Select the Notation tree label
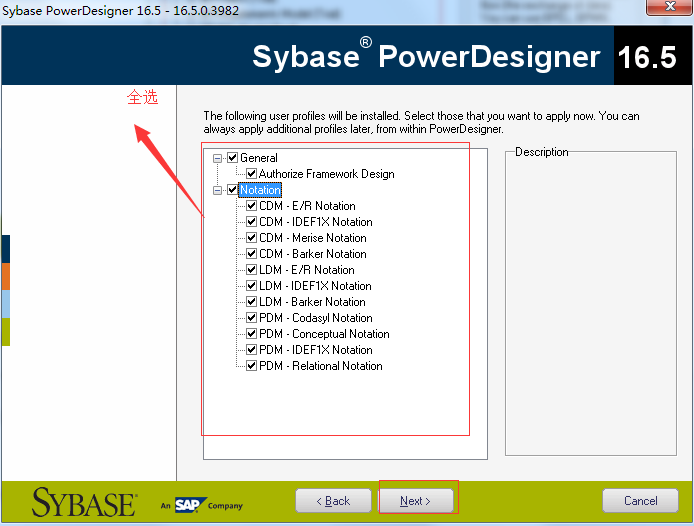This screenshot has width=694, height=526. (x=260, y=190)
